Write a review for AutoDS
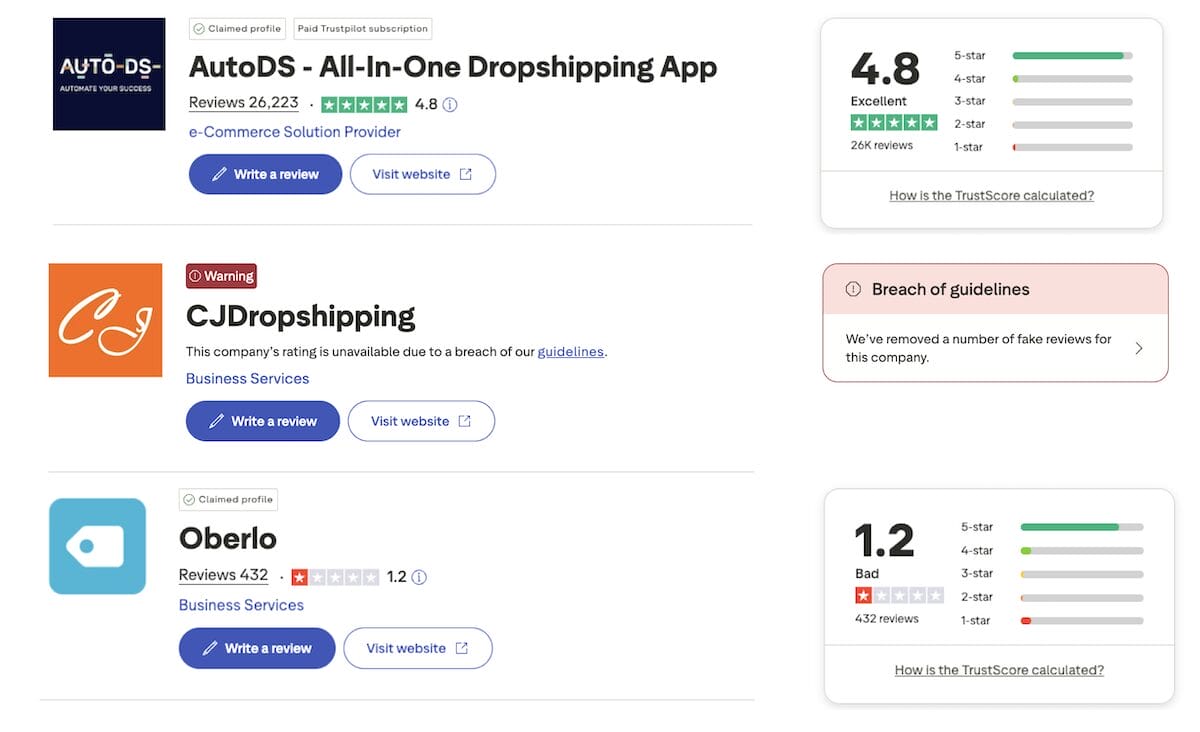Viewport: 1200px width, 732px height. (x=265, y=173)
